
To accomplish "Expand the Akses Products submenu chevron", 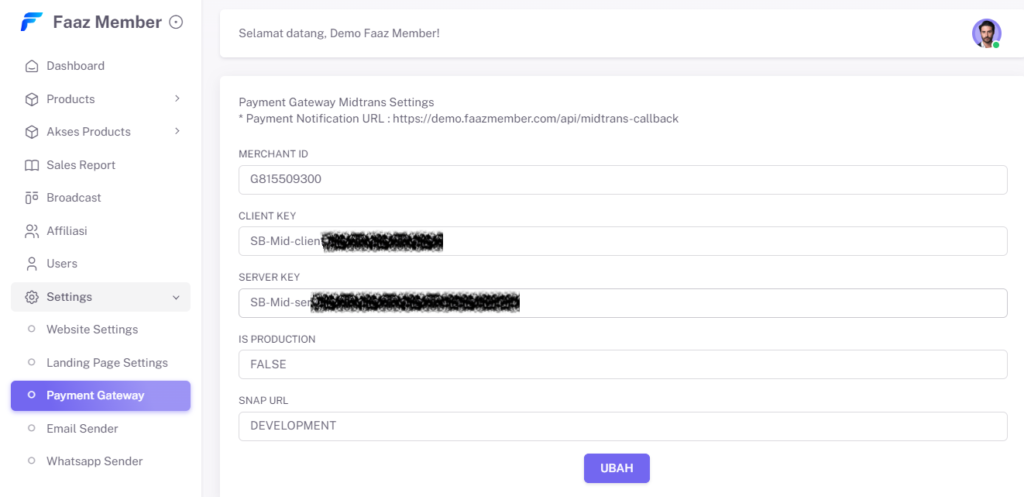I will 177,132.
